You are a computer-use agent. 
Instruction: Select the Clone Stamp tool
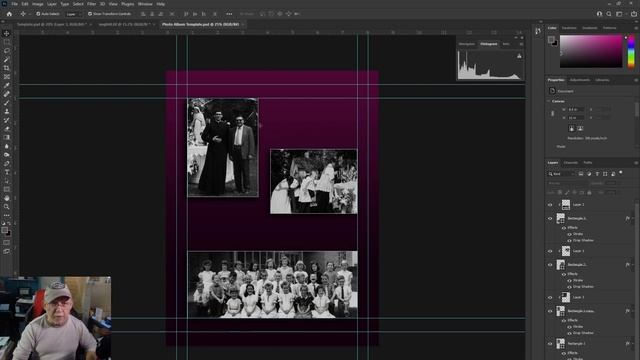point(7,111)
